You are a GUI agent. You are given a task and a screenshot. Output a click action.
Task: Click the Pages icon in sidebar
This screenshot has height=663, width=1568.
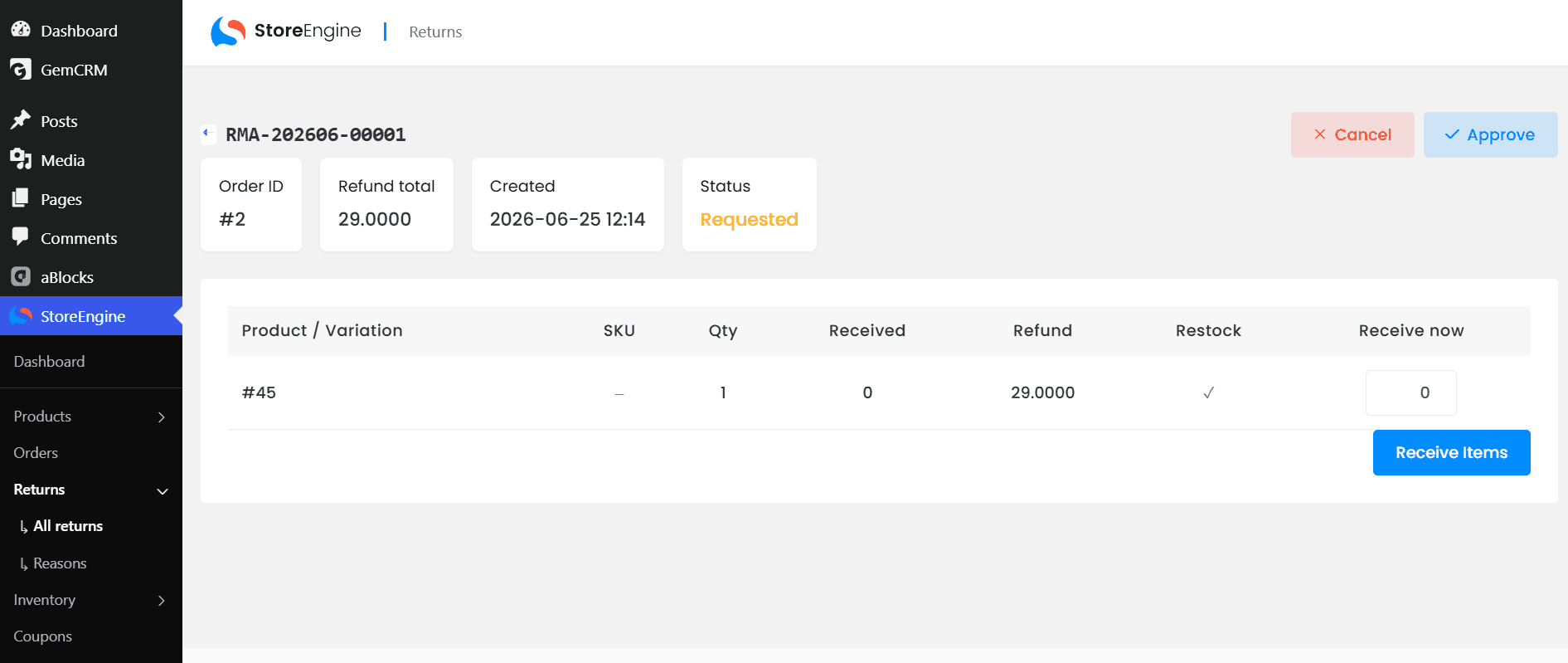click(21, 198)
